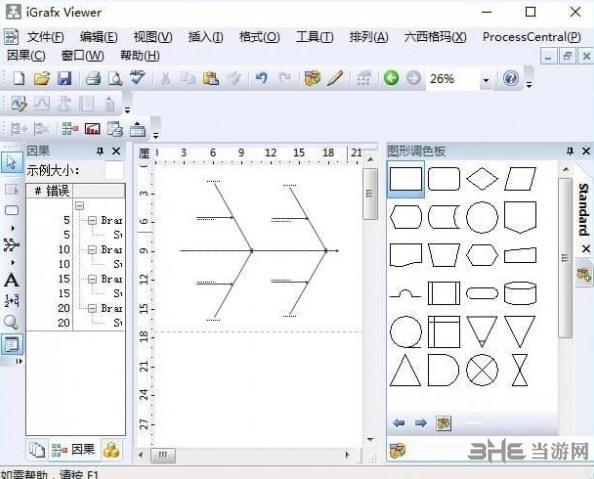Pick the circle with X shape in the palette

482,370
